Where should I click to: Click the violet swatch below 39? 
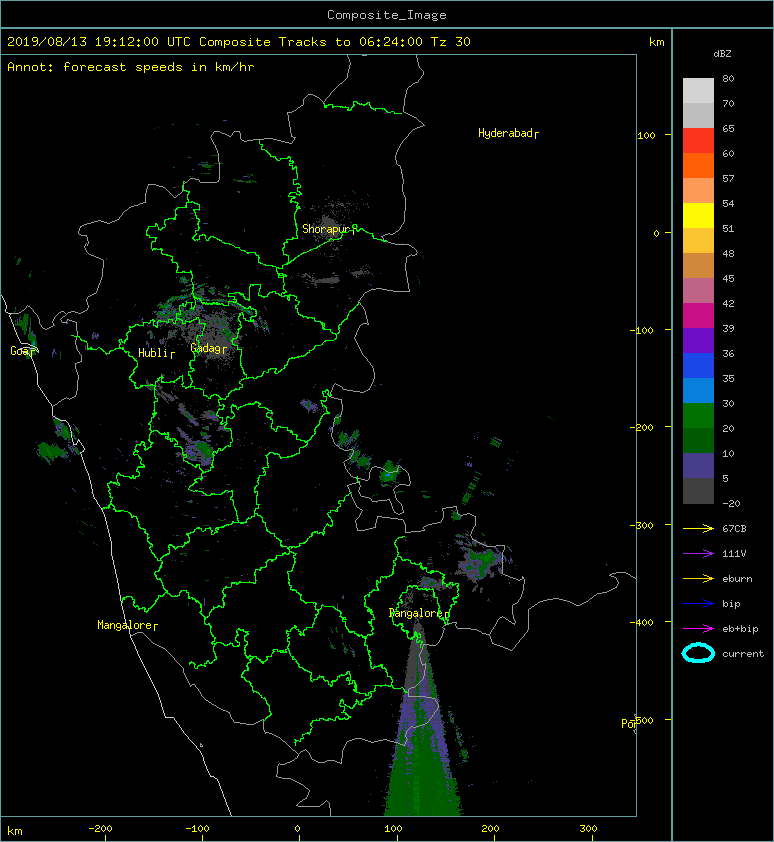[698, 340]
